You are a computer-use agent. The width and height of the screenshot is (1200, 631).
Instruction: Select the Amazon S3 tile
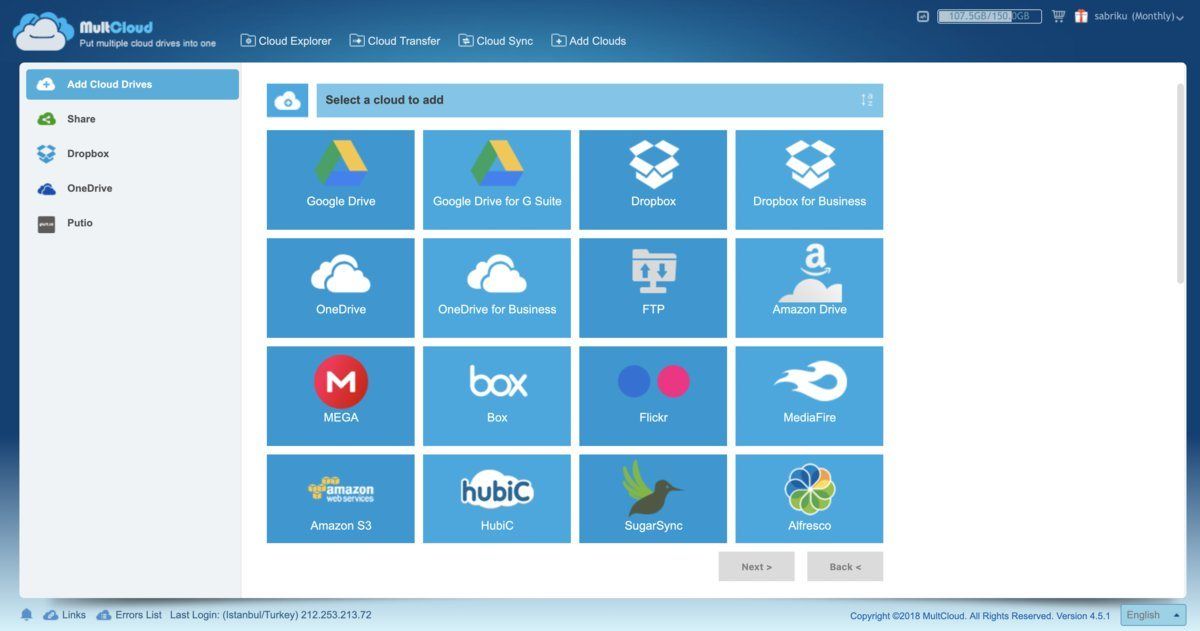[340, 498]
